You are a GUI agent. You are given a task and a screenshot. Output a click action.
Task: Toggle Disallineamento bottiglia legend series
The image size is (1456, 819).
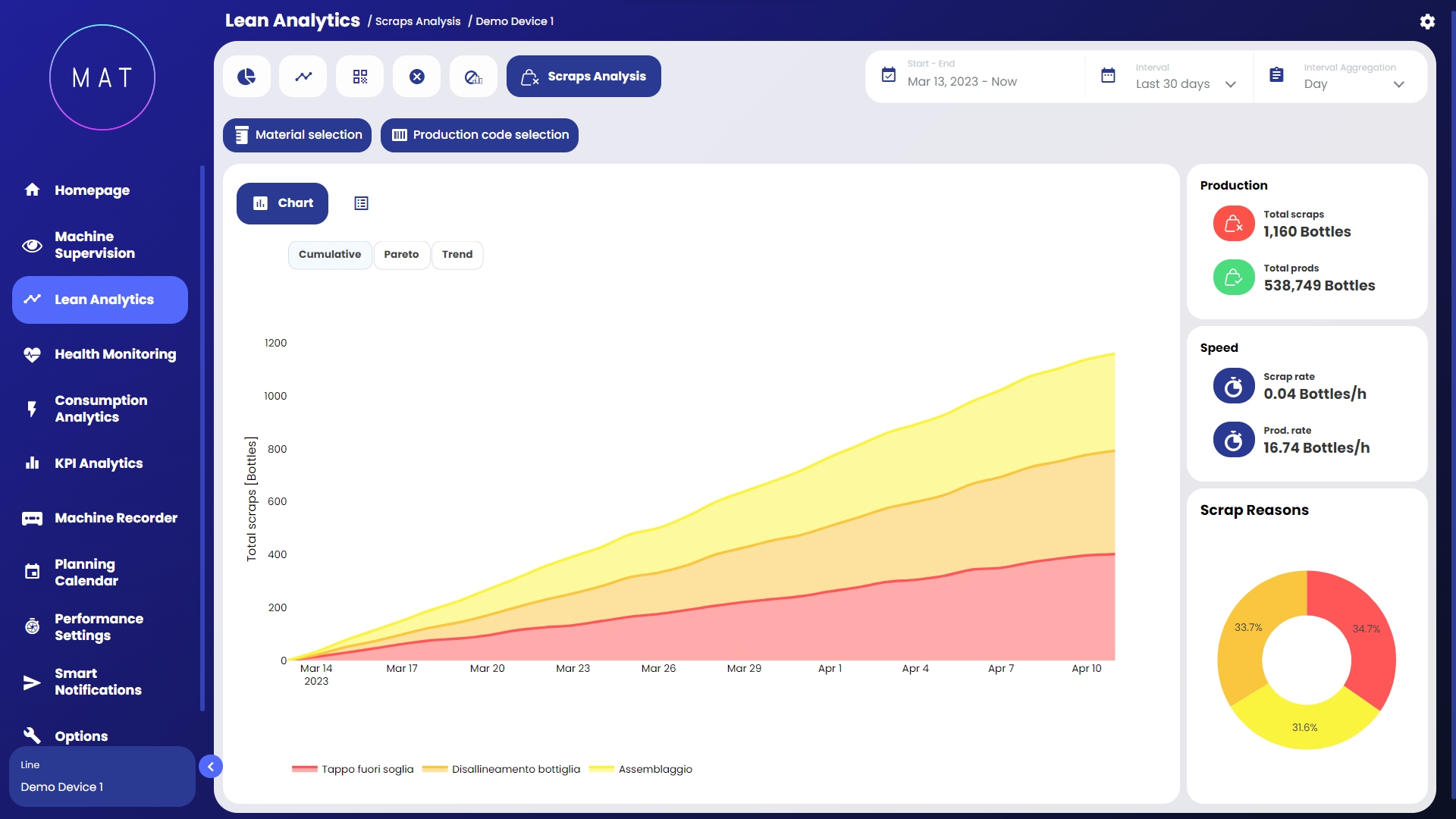coord(502,769)
